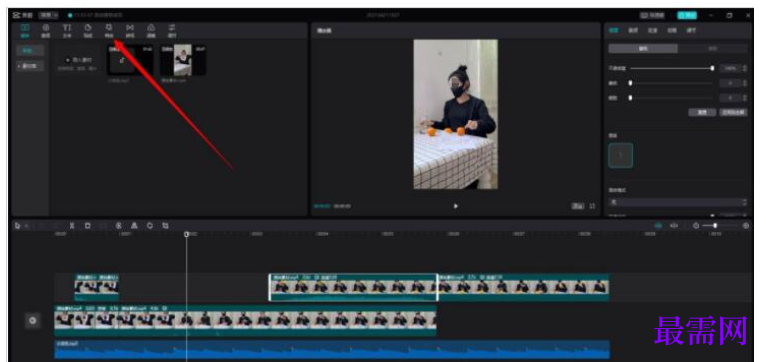This screenshot has width=766, height=362.
Task: Open the Transitions tab with bowtie icon
Action: 130,31
